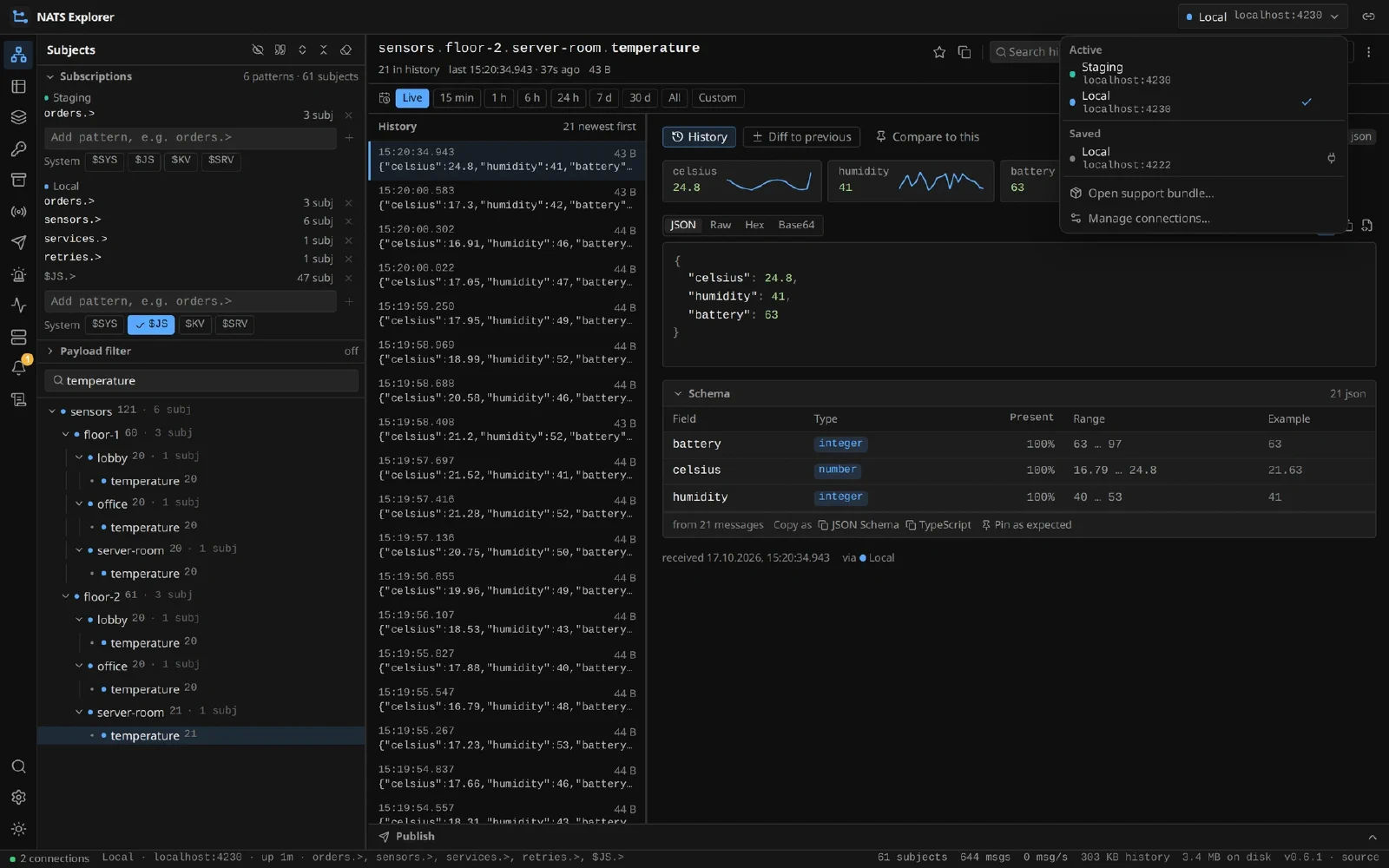Image resolution: width=1389 pixels, height=868 pixels.
Task: Copy schema as TypeScript
Action: (938, 525)
